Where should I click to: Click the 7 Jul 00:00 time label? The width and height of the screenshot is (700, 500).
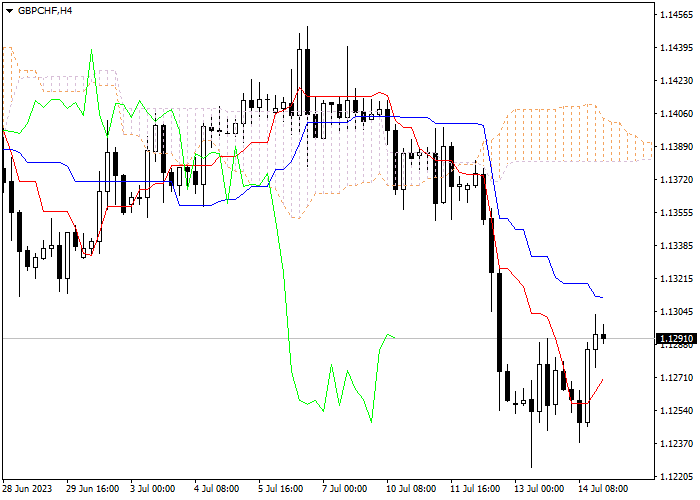pyautogui.click(x=345, y=488)
